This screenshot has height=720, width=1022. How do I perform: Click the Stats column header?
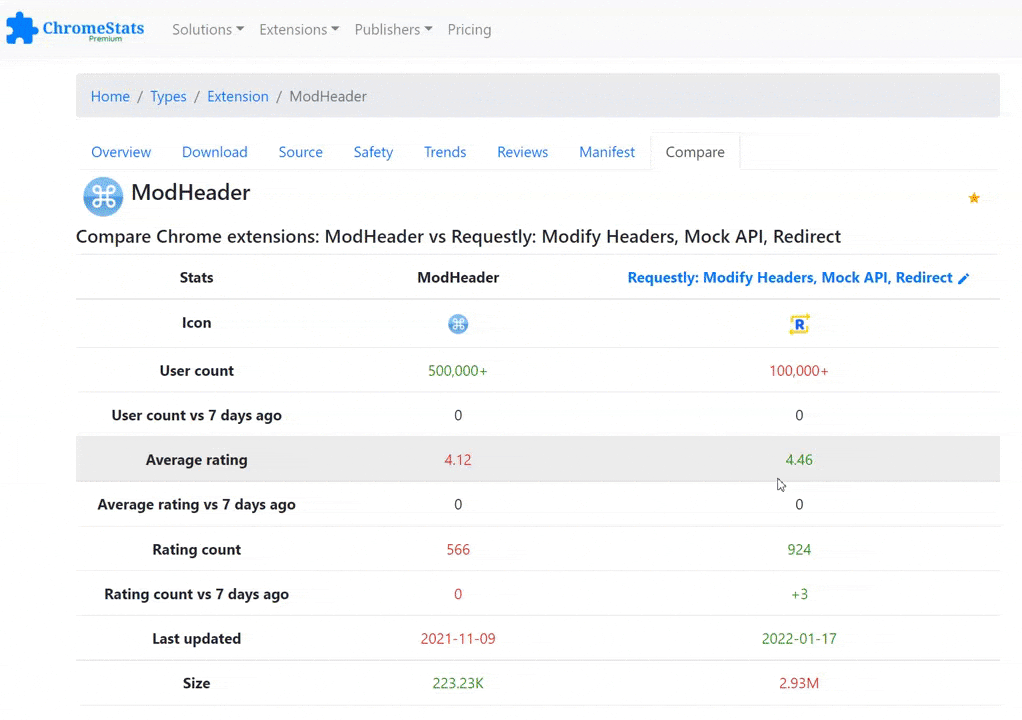pyautogui.click(x=196, y=278)
